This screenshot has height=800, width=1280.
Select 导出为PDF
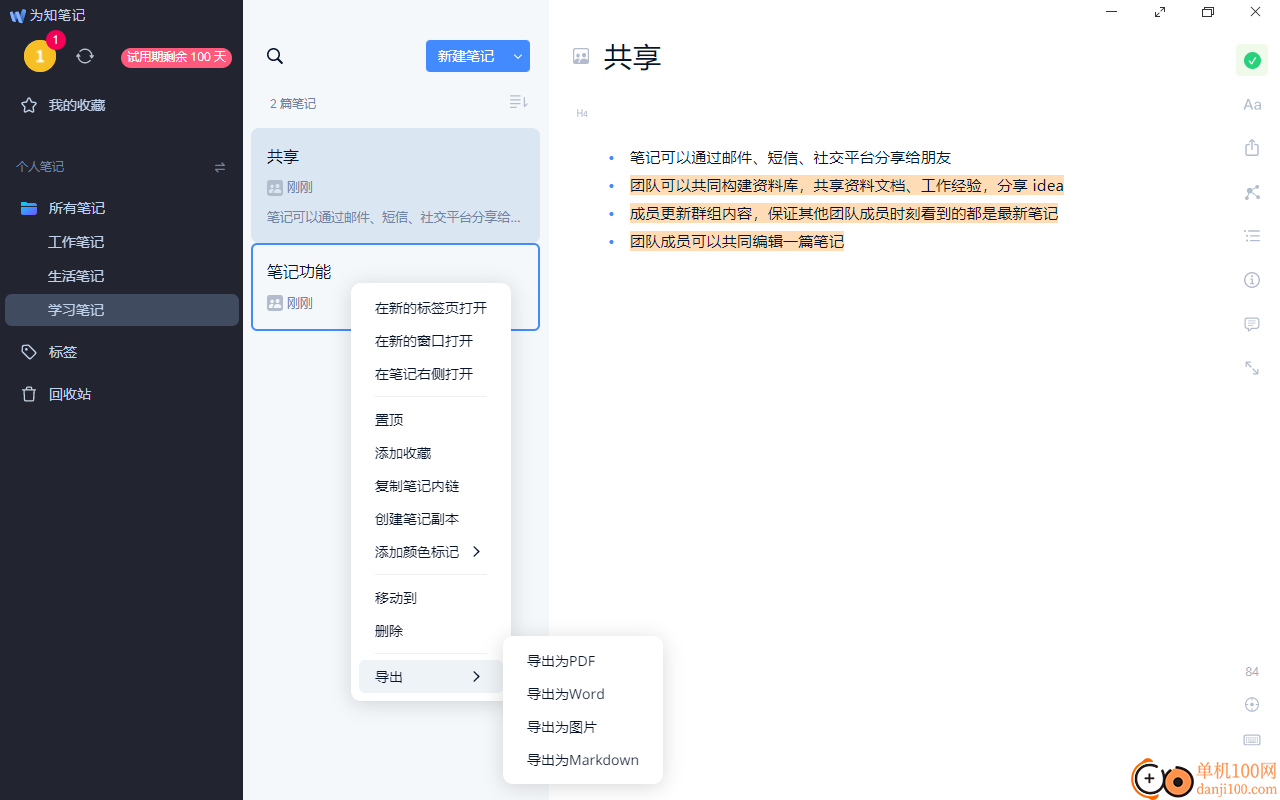point(583,661)
